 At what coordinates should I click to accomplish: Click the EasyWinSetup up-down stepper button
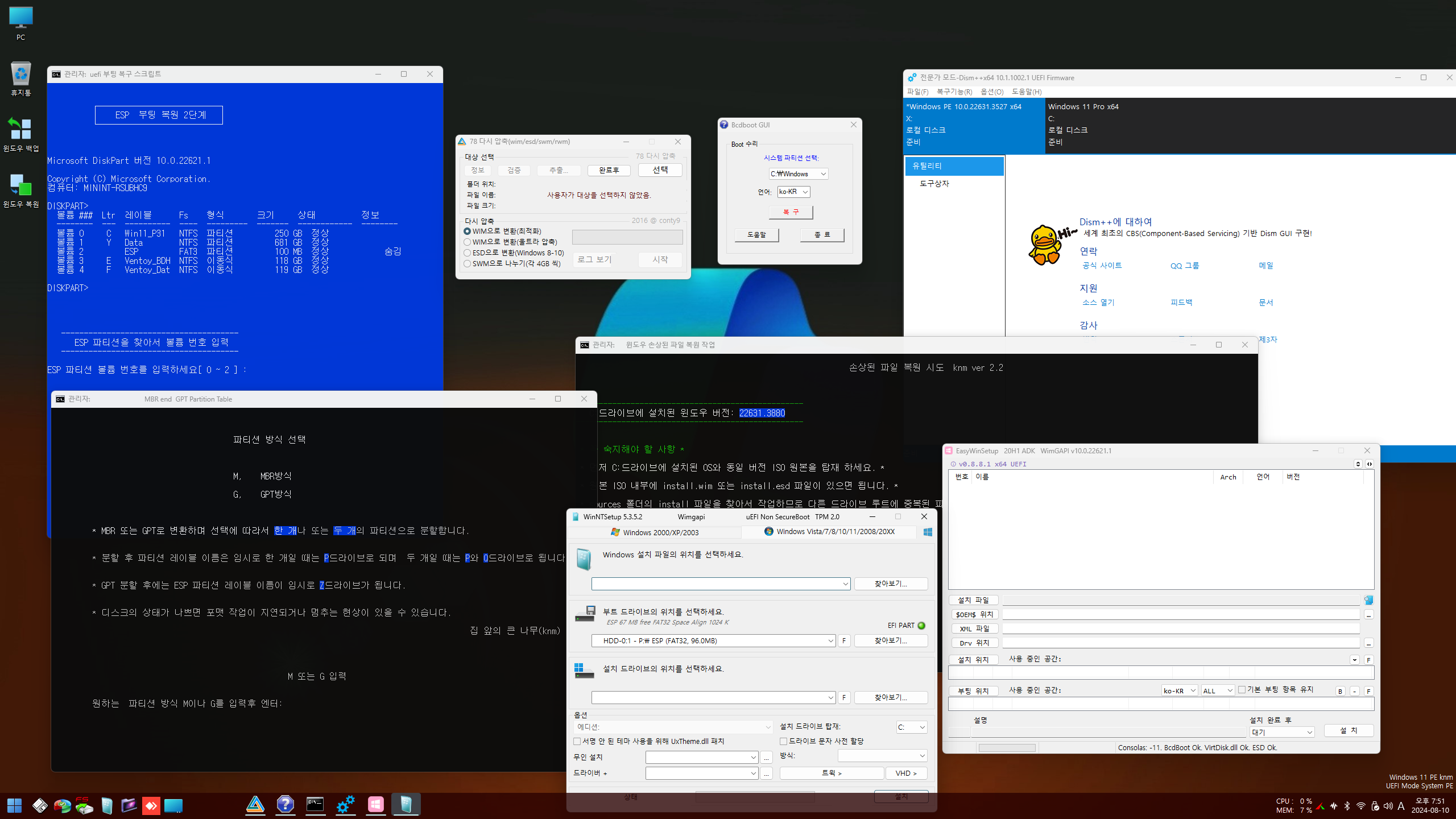(x=1358, y=464)
